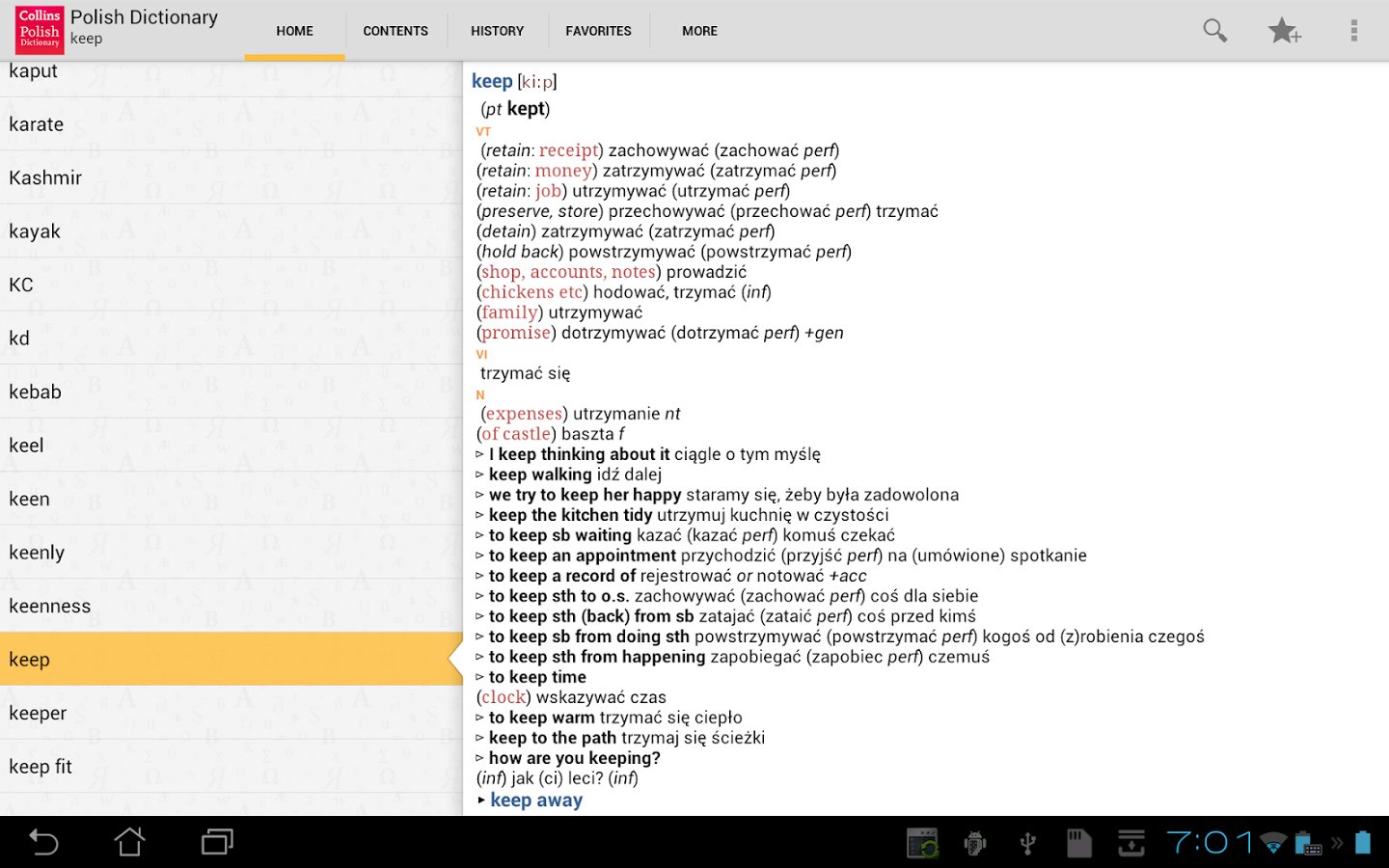1389x868 pixels.
Task: Tap the phrase 'to keep an appointment'
Action: (x=583, y=556)
